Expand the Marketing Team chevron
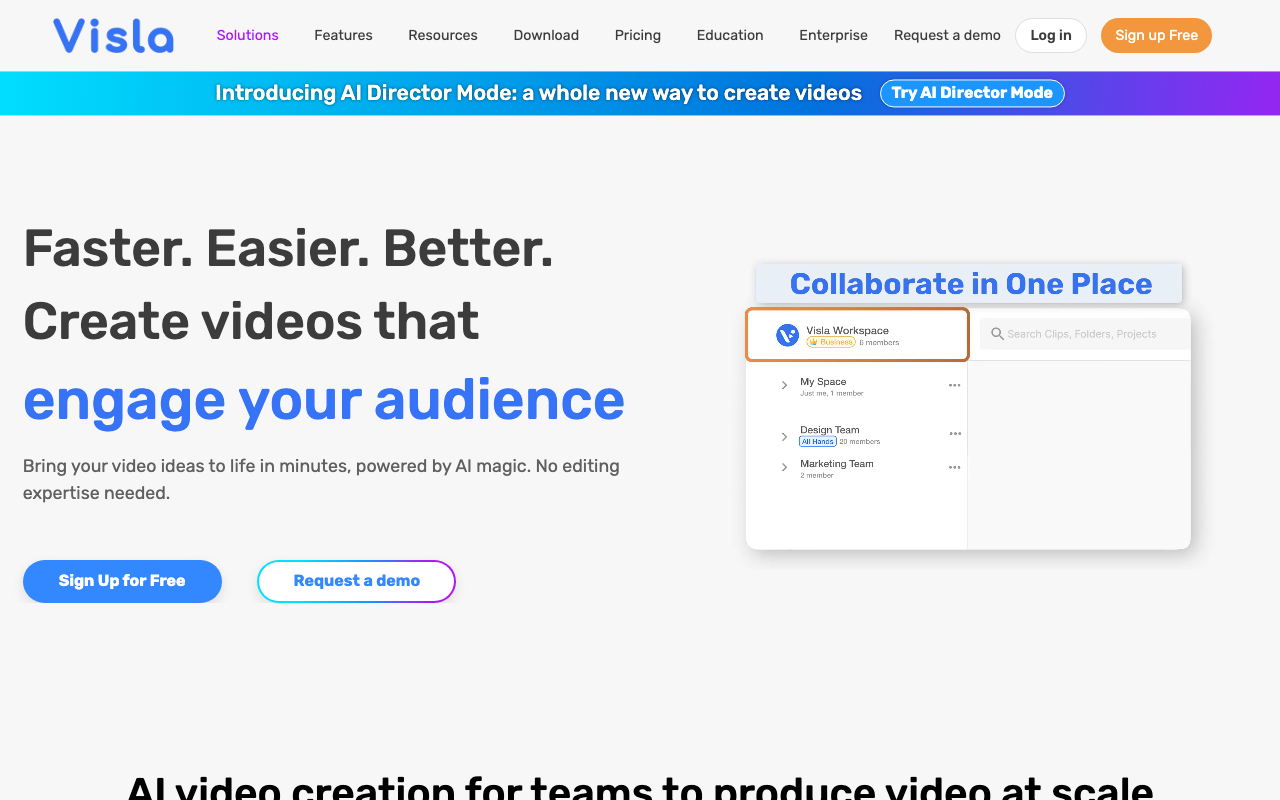 784,467
